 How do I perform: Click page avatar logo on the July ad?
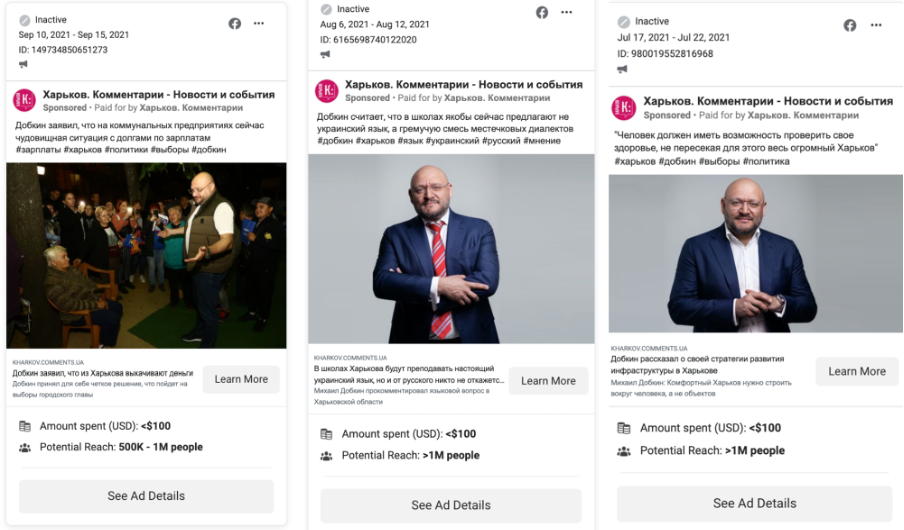(x=624, y=108)
